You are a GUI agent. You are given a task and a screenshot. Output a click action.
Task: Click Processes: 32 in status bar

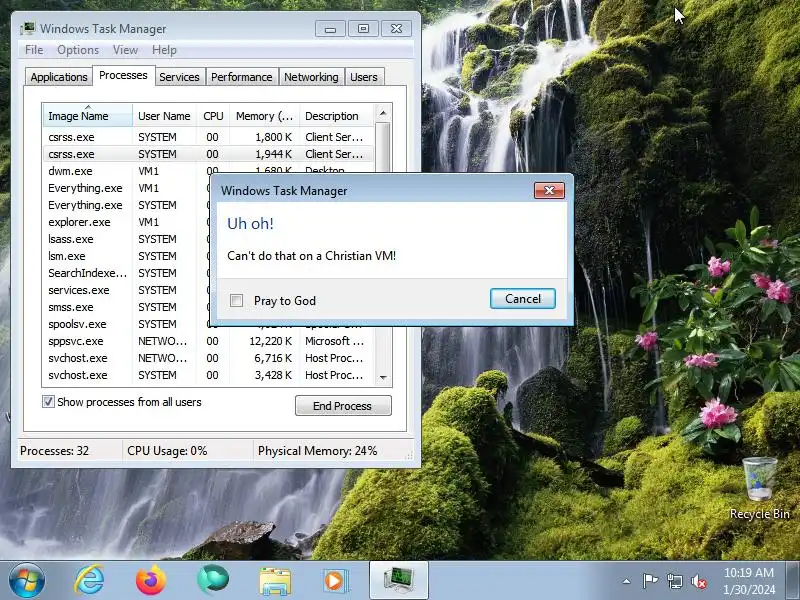pos(55,451)
